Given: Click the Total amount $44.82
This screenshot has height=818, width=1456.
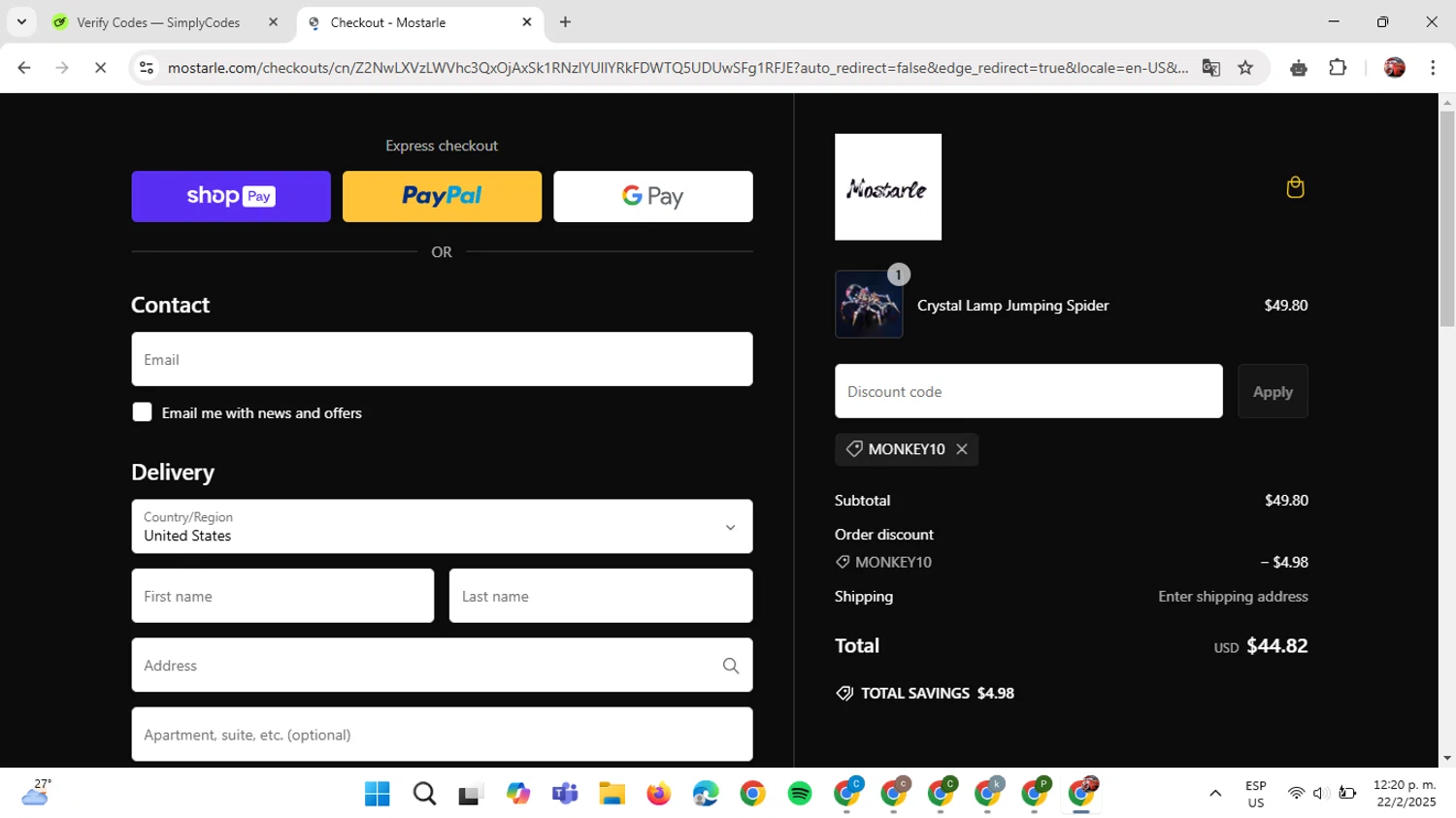Looking at the screenshot, I should (x=1276, y=645).
